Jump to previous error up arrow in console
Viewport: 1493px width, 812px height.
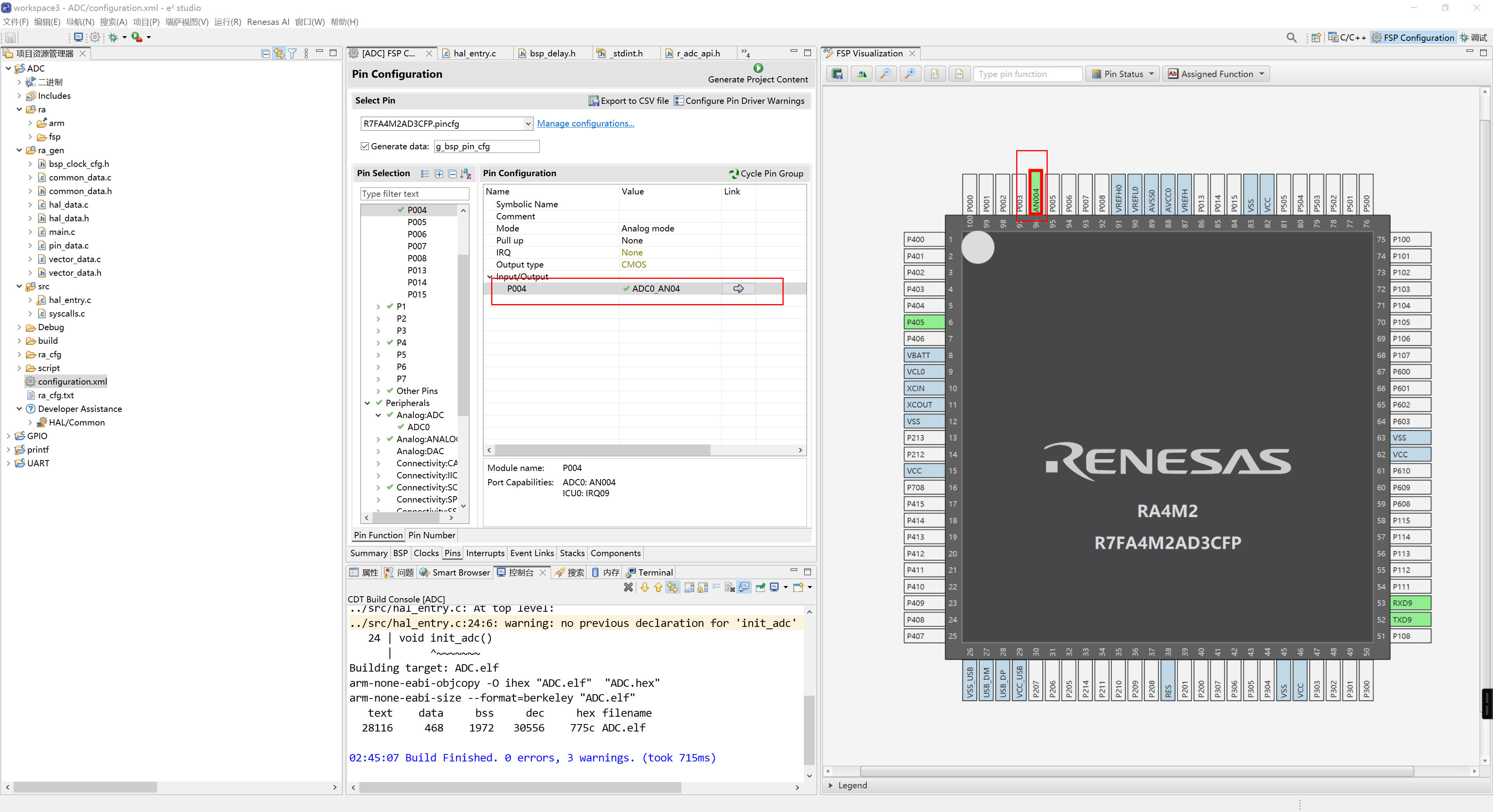coord(658,587)
